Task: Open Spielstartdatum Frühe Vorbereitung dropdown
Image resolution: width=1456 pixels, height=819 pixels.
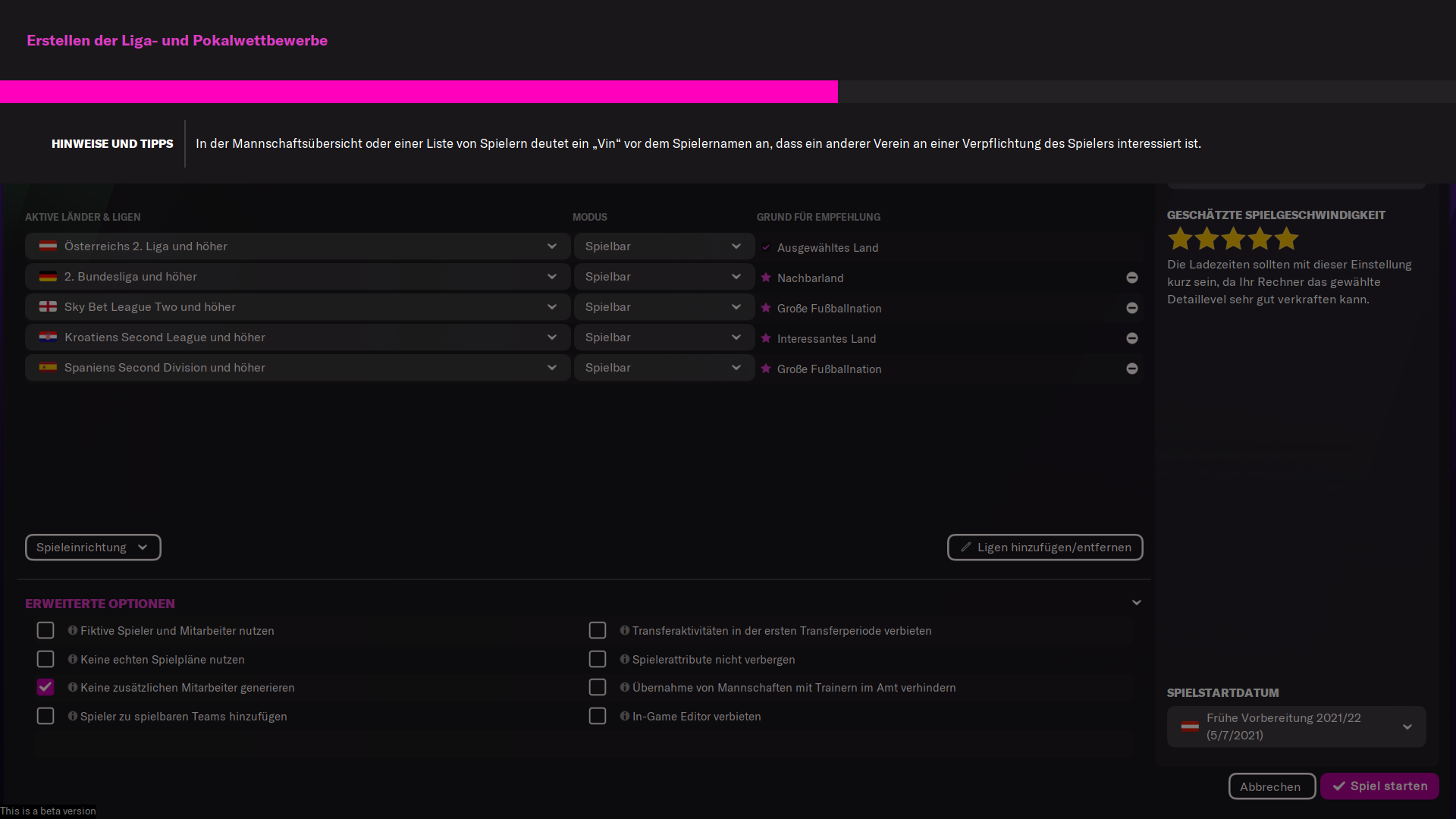Action: coord(1296,726)
